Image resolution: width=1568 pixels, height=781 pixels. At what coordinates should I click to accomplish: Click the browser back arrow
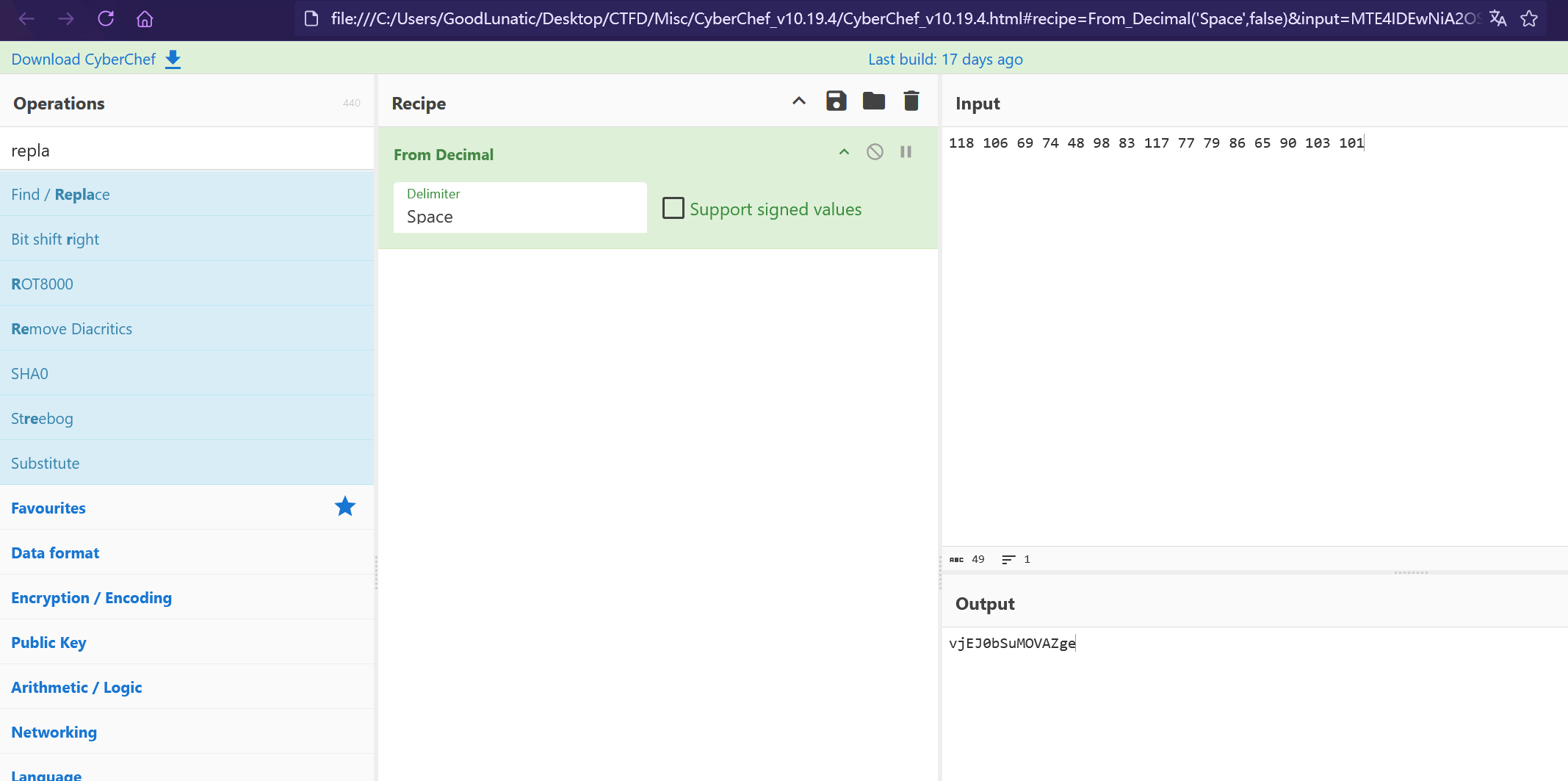pos(26,18)
